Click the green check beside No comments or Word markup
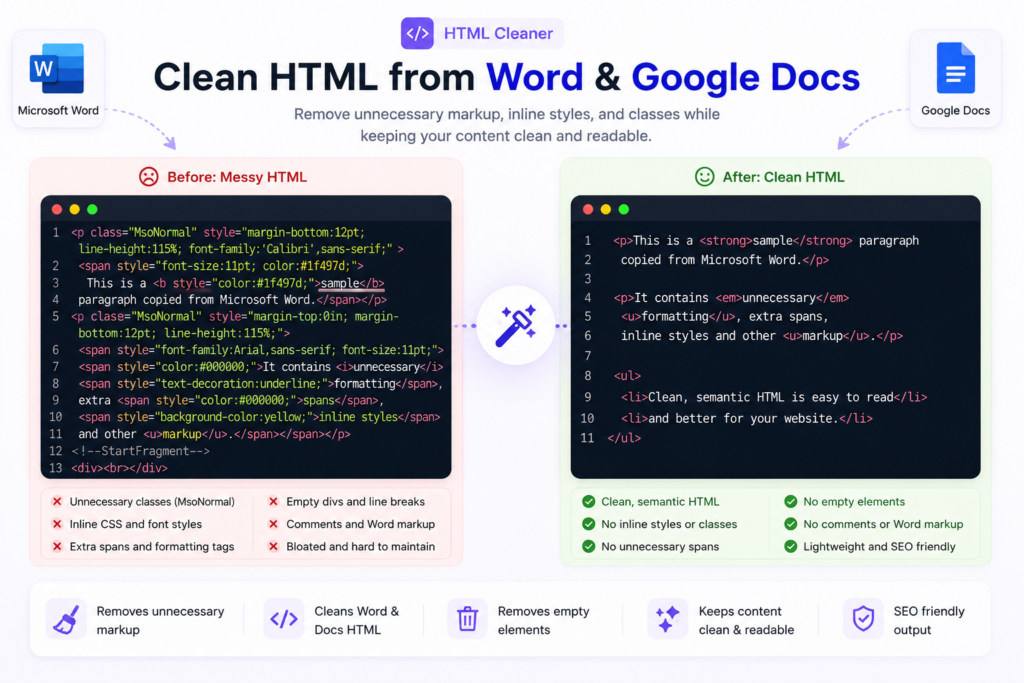 pos(790,524)
